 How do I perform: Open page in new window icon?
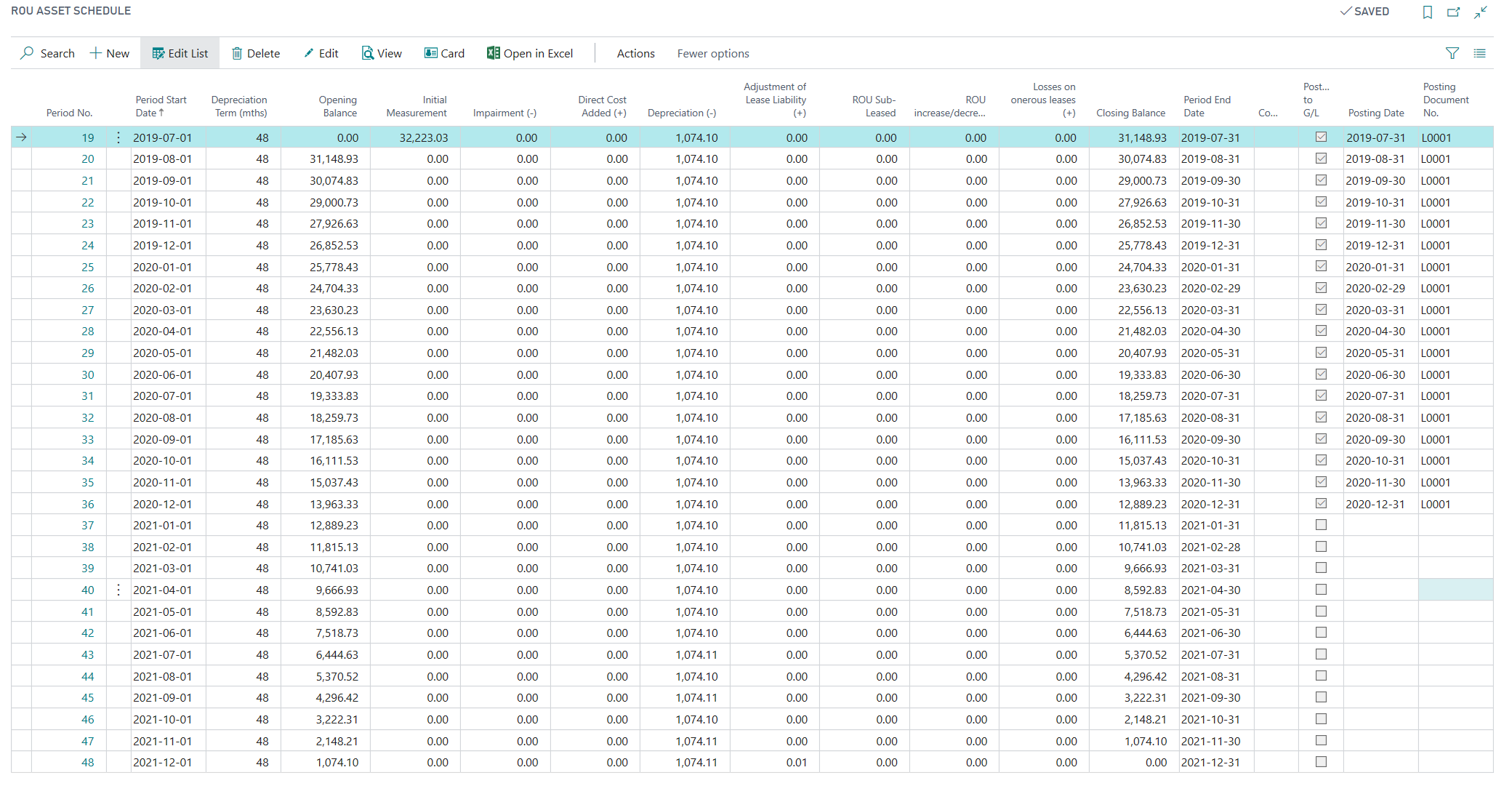[x=1453, y=12]
